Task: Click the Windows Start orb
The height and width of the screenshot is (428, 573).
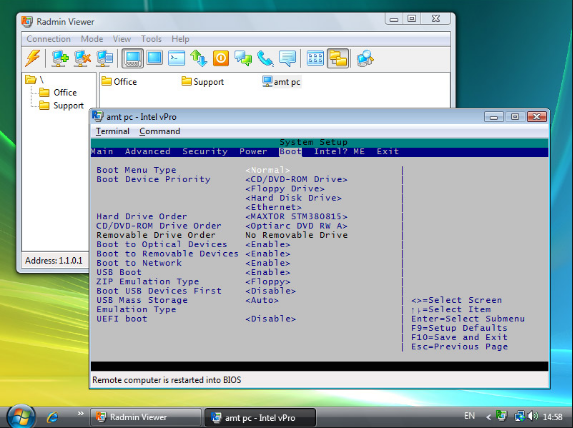Action: (21, 416)
